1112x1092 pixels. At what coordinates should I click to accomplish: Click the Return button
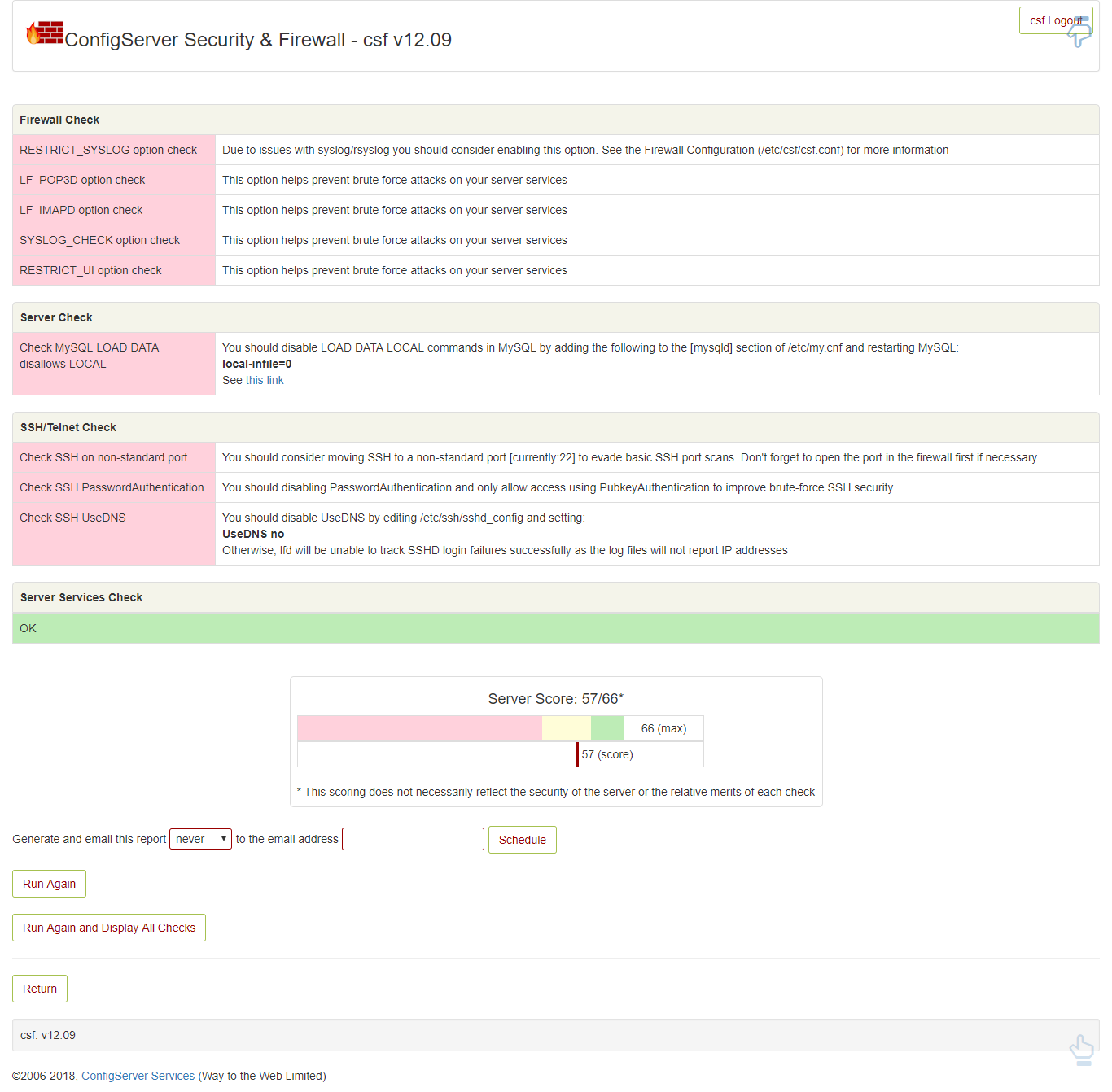click(x=40, y=989)
